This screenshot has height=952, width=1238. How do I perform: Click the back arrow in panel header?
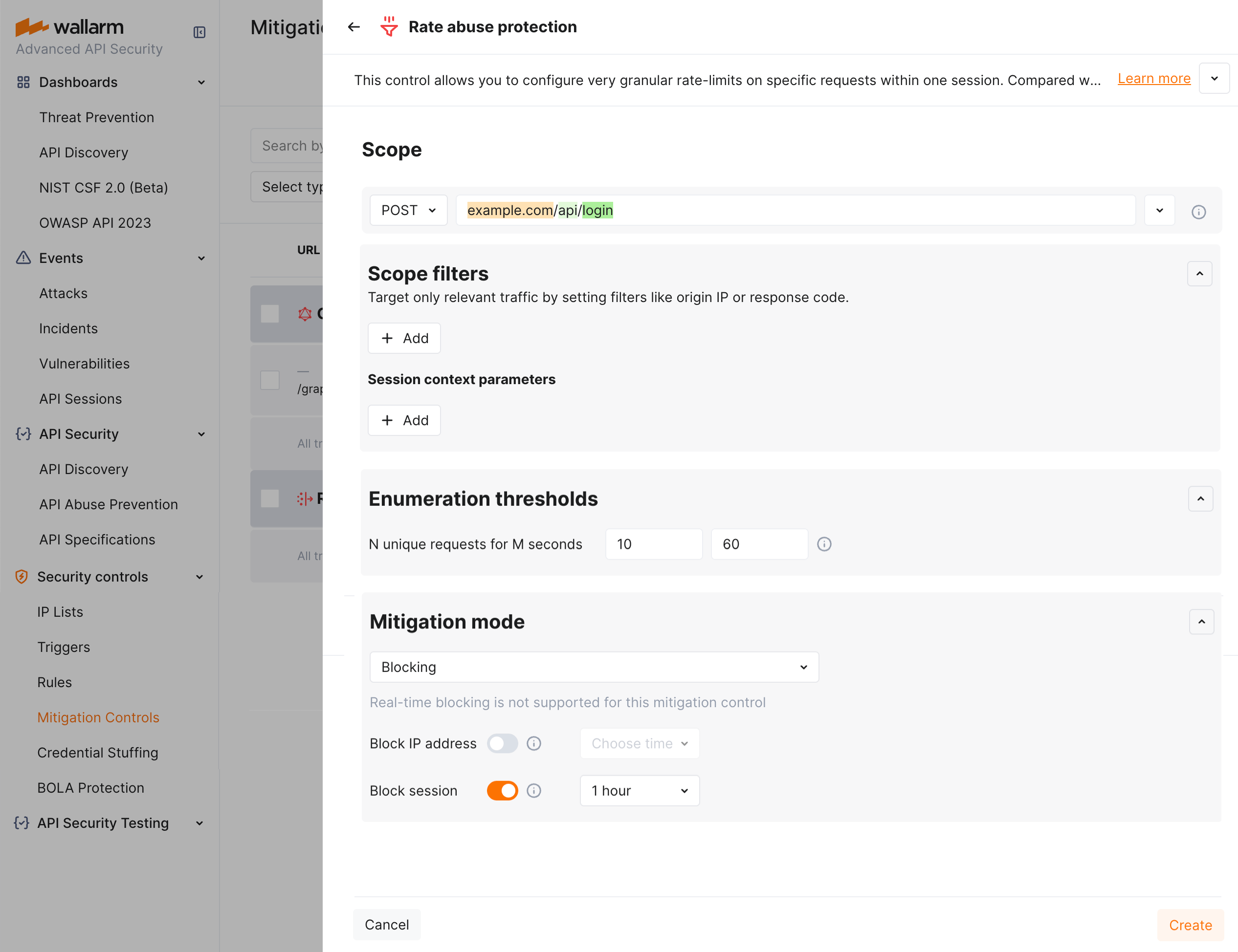coord(354,26)
